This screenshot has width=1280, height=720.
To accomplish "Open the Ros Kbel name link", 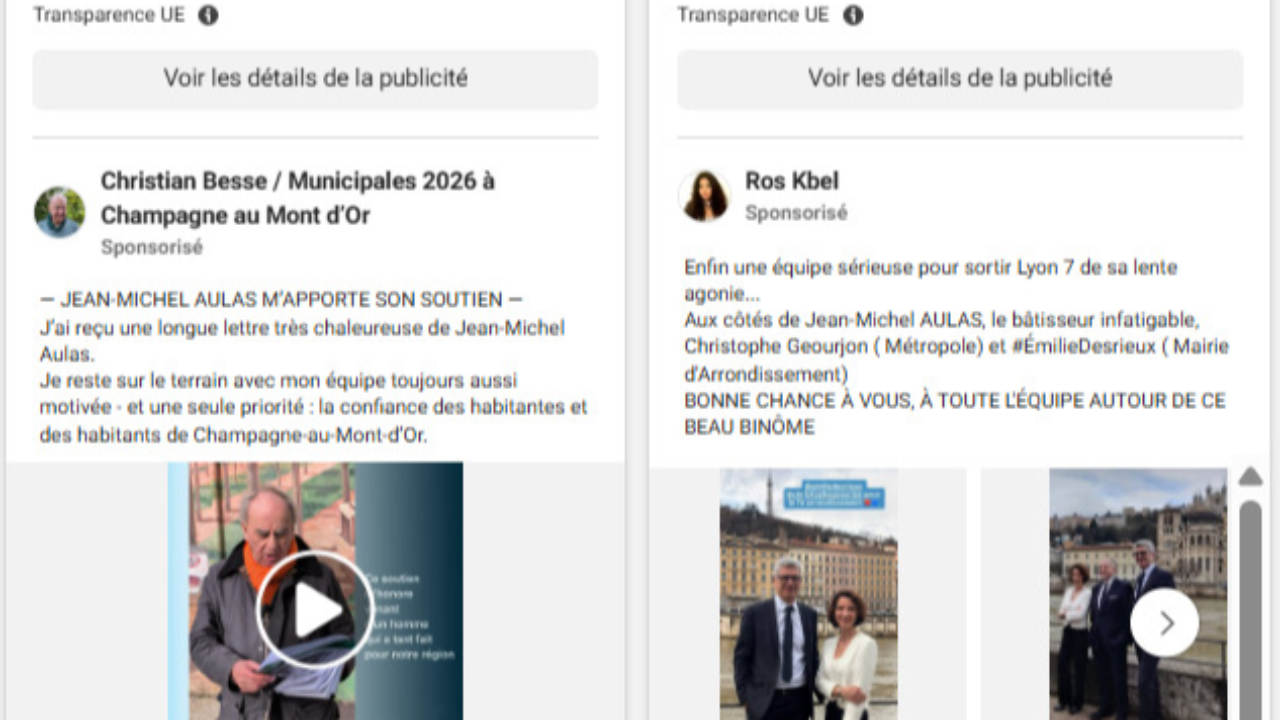I will click(x=791, y=181).
